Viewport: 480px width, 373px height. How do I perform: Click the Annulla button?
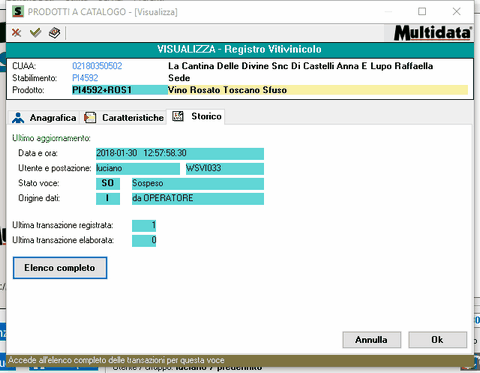[x=372, y=340]
